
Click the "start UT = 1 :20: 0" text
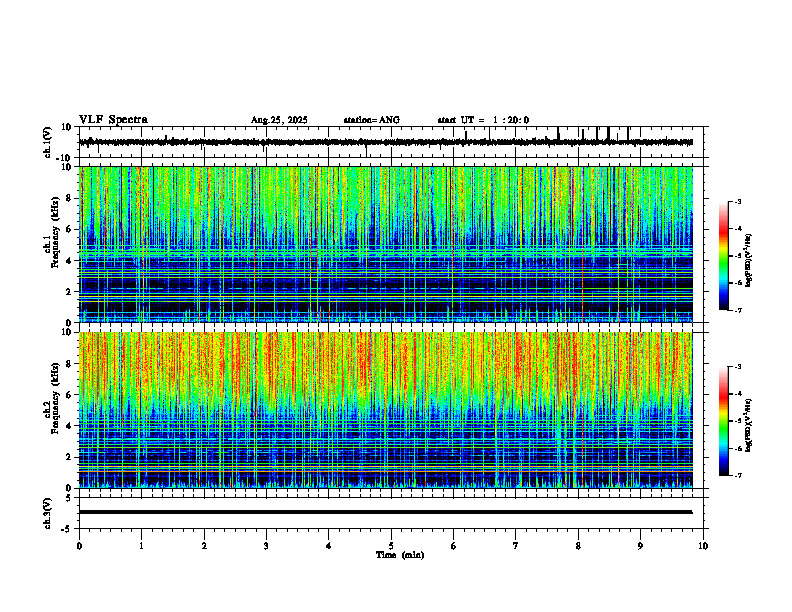tap(483, 120)
